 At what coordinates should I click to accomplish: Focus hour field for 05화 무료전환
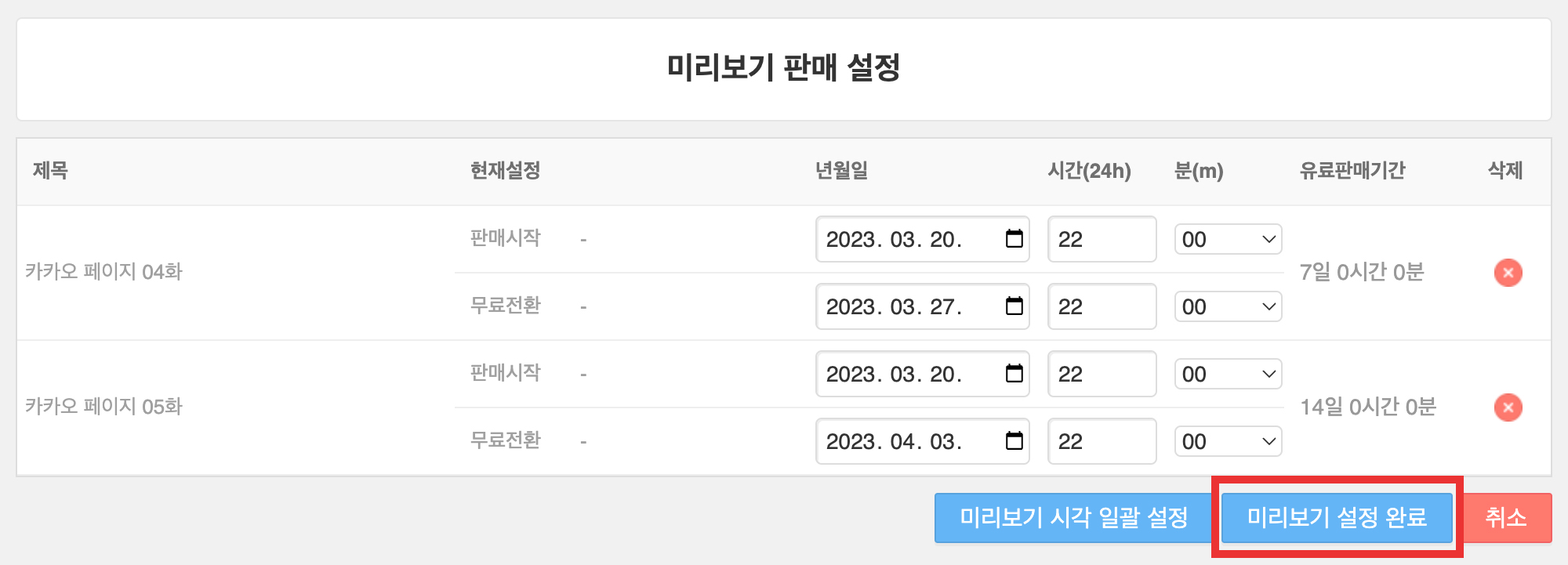1102,441
